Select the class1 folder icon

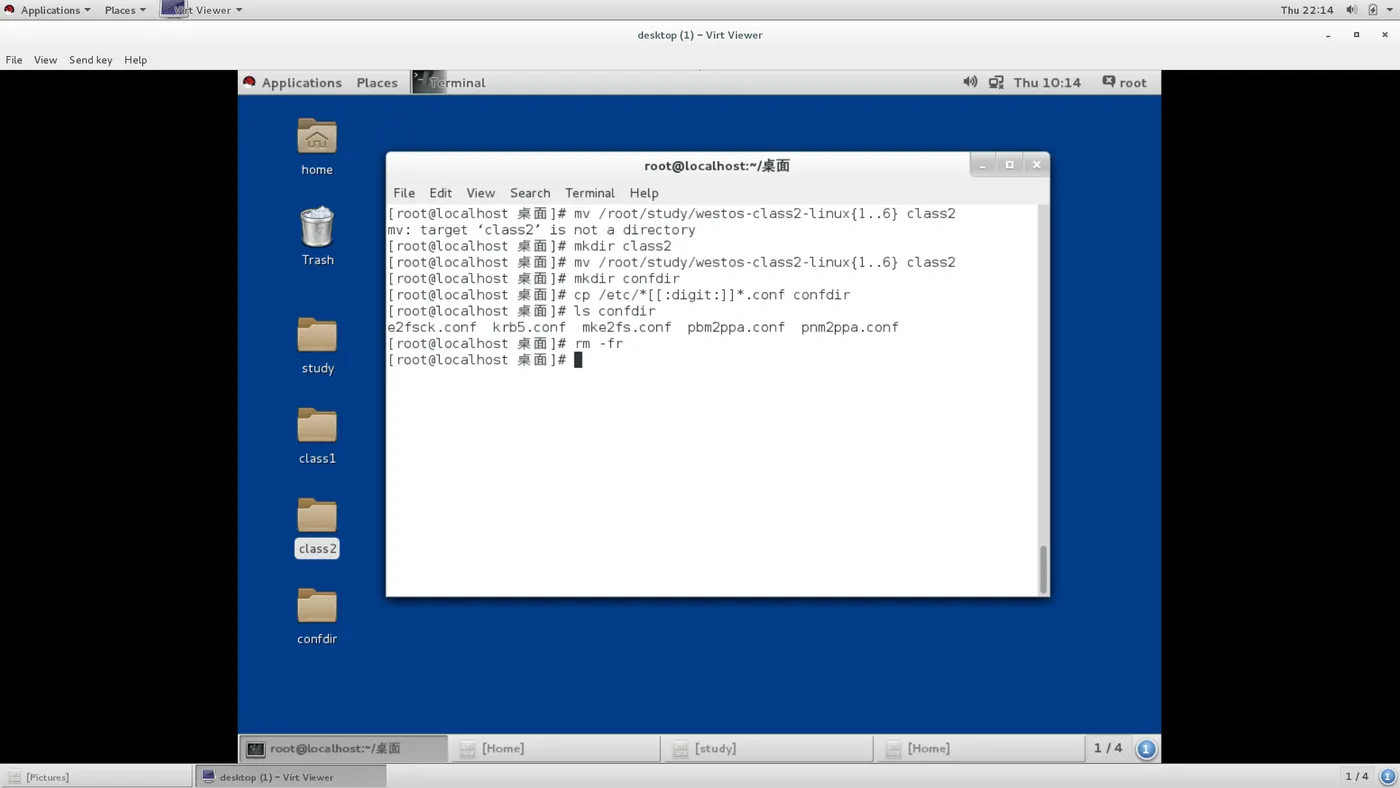(317, 436)
